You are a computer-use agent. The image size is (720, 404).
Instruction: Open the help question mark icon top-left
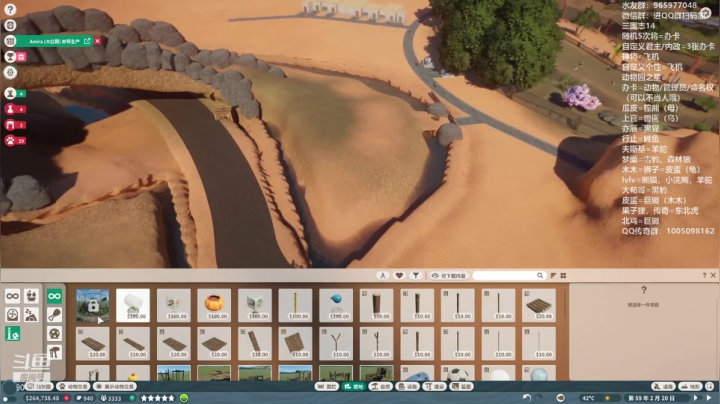tap(10, 9)
